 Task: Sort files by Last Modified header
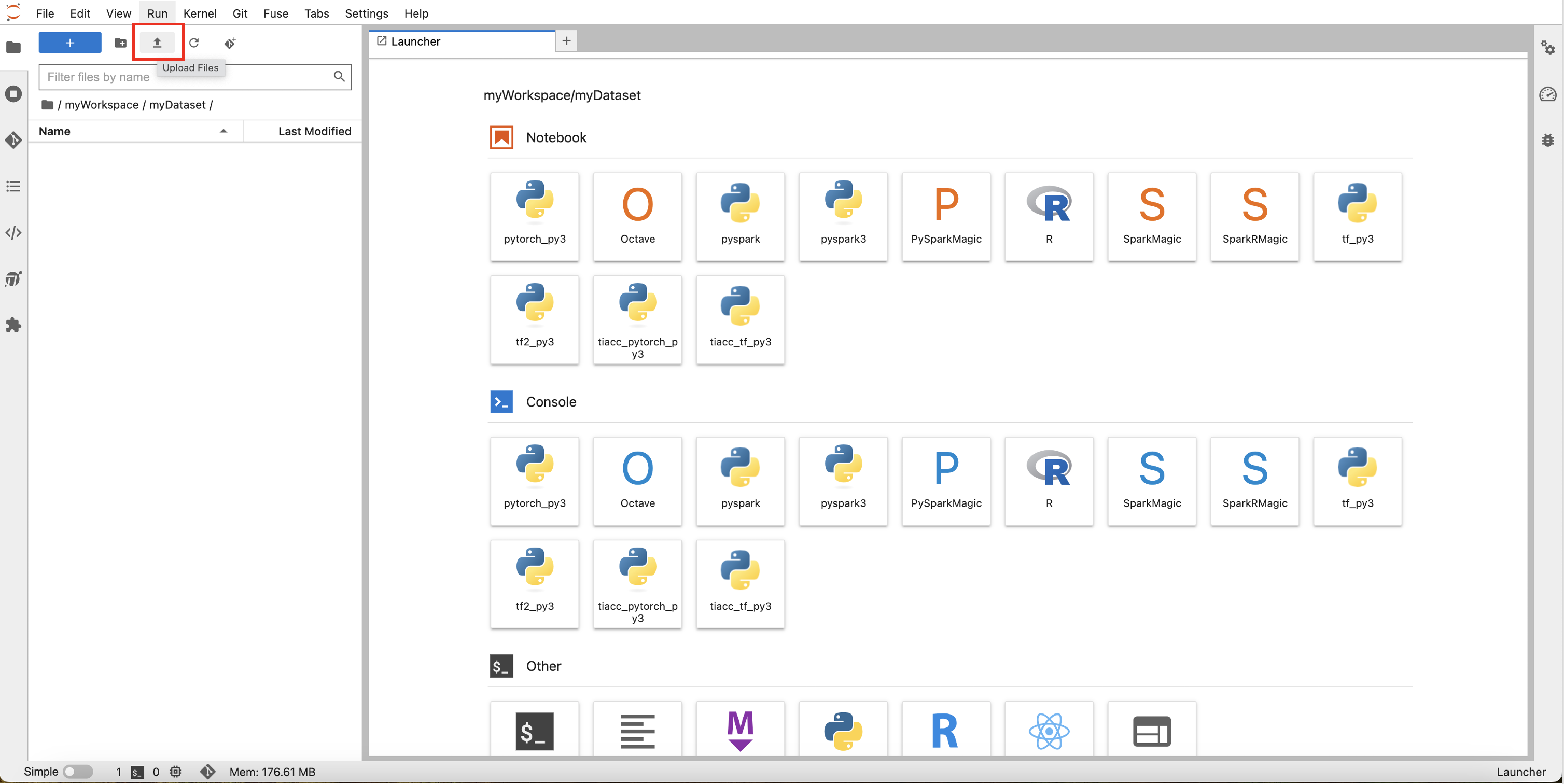tap(314, 131)
